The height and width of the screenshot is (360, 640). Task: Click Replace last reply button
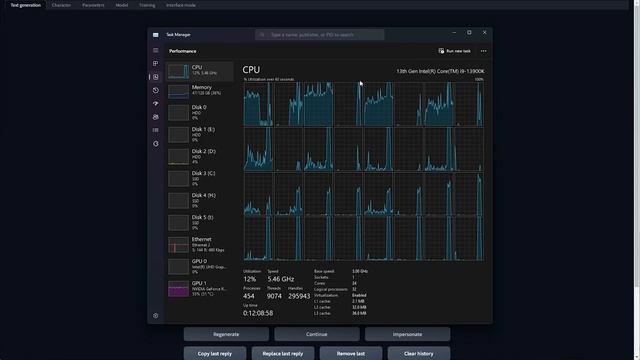[283, 353]
